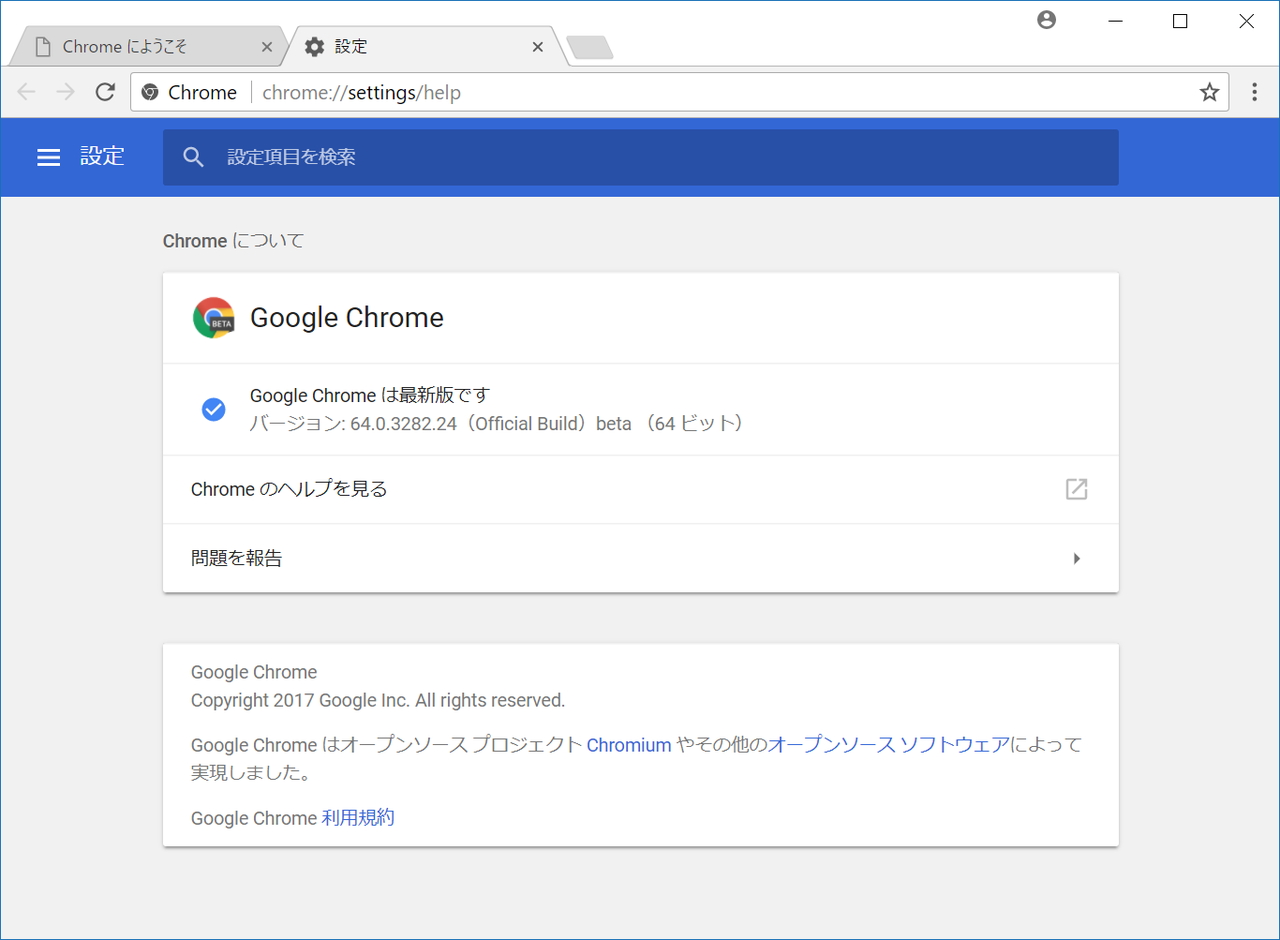The height and width of the screenshot is (940, 1280).
Task: Reload the current page
Action: pos(105,91)
